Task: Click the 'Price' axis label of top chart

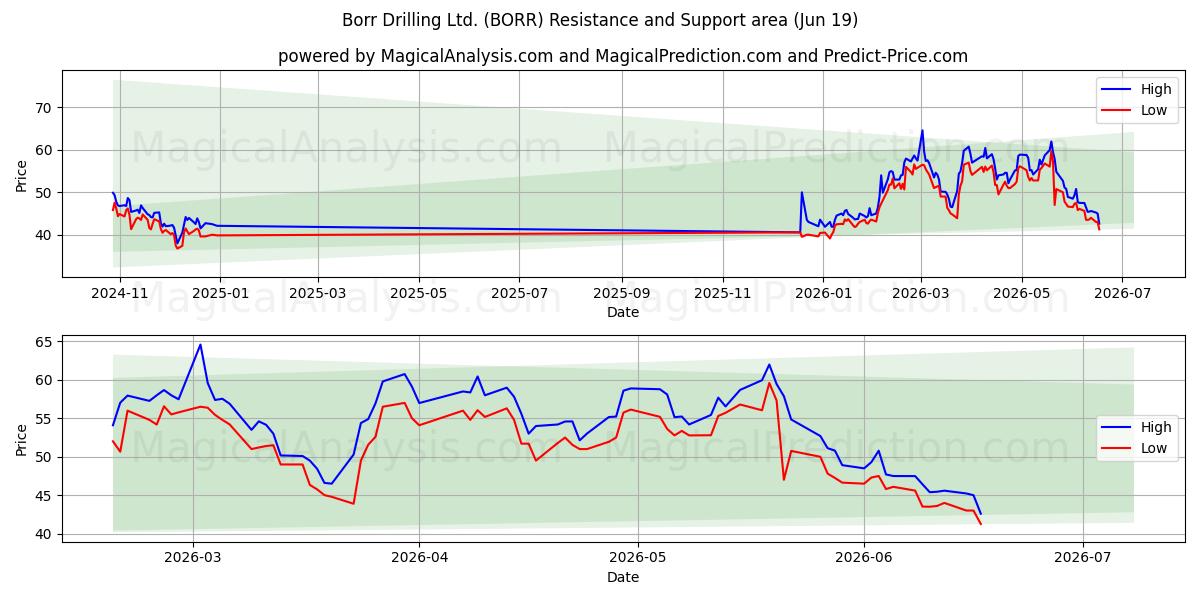Action: point(22,173)
